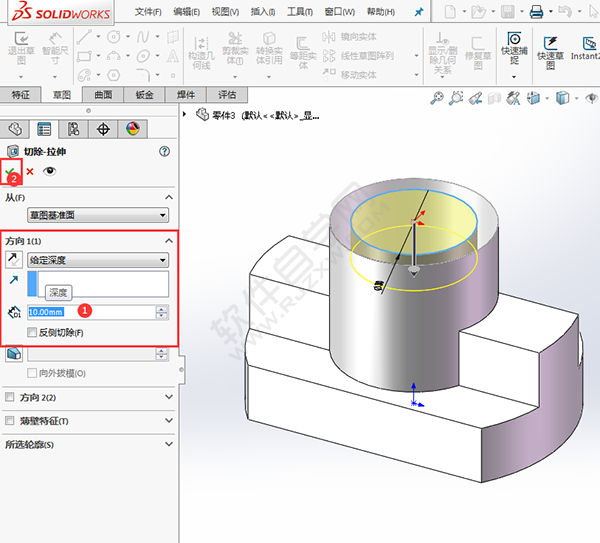Screen dimensions: 600x543
Task: Expand the 零件3 flyout tree arrow
Action: coord(185,114)
